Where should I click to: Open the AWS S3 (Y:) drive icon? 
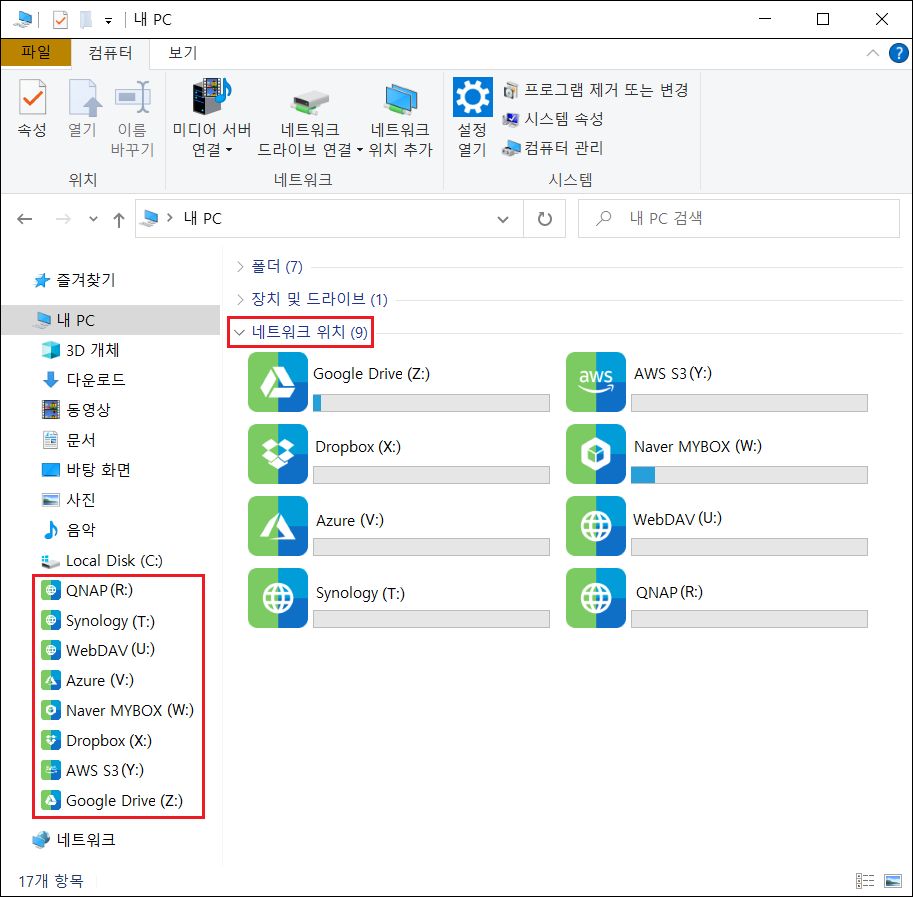click(596, 382)
